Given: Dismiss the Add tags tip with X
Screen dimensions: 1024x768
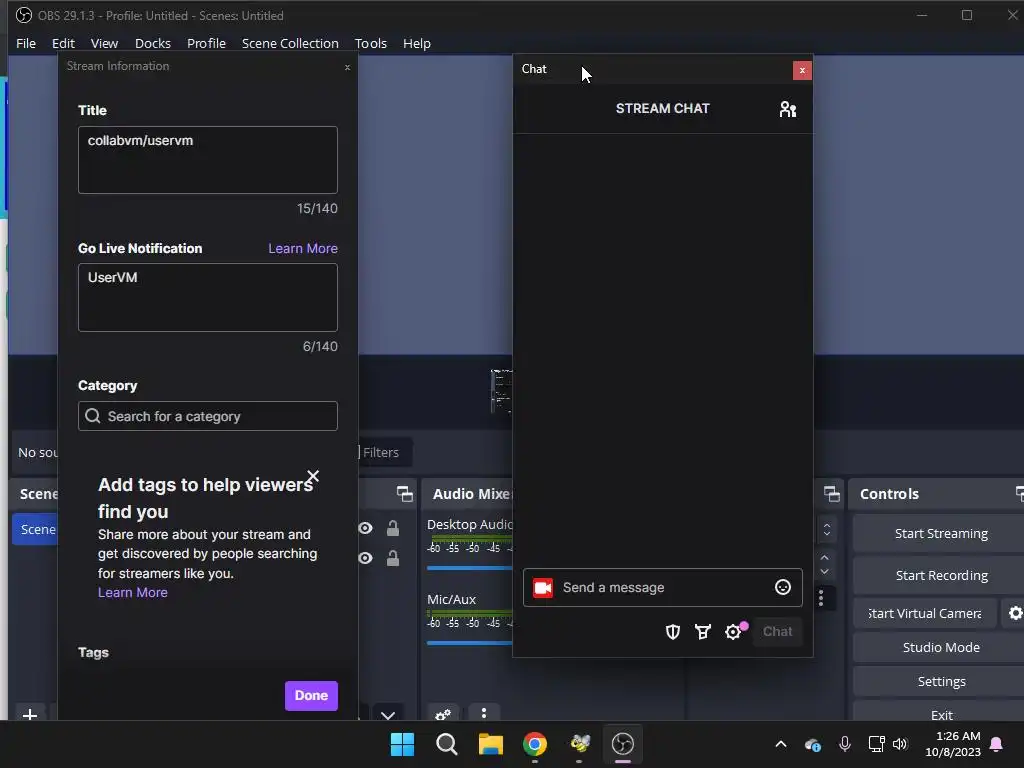Looking at the screenshot, I should [313, 476].
